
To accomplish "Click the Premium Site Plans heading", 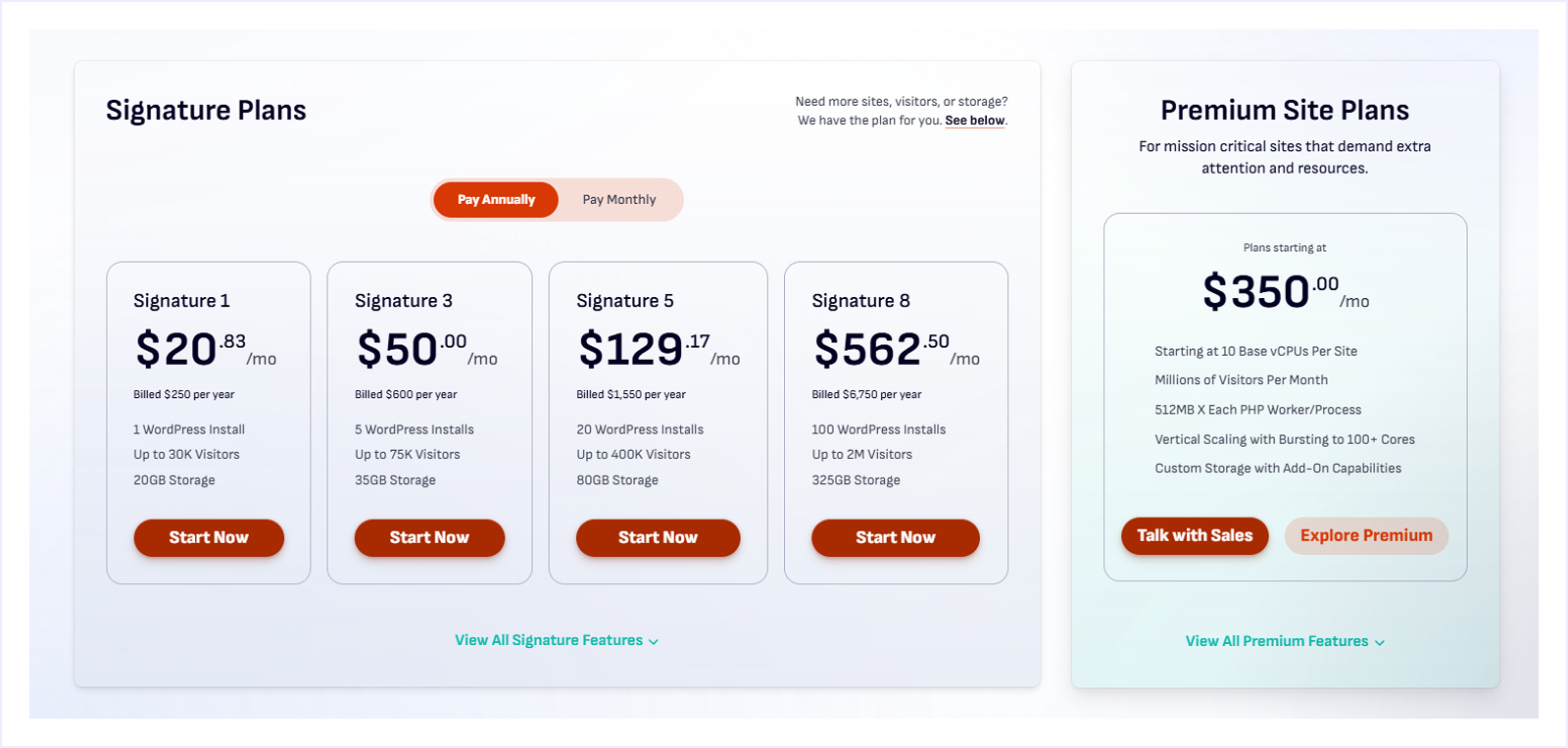I will pos(1284,110).
